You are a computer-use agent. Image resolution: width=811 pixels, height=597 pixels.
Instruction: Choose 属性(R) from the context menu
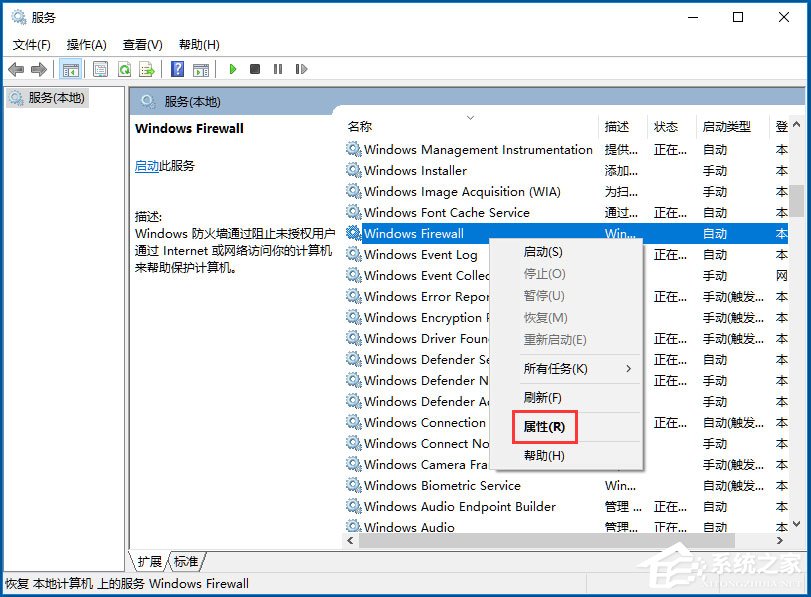(x=543, y=426)
